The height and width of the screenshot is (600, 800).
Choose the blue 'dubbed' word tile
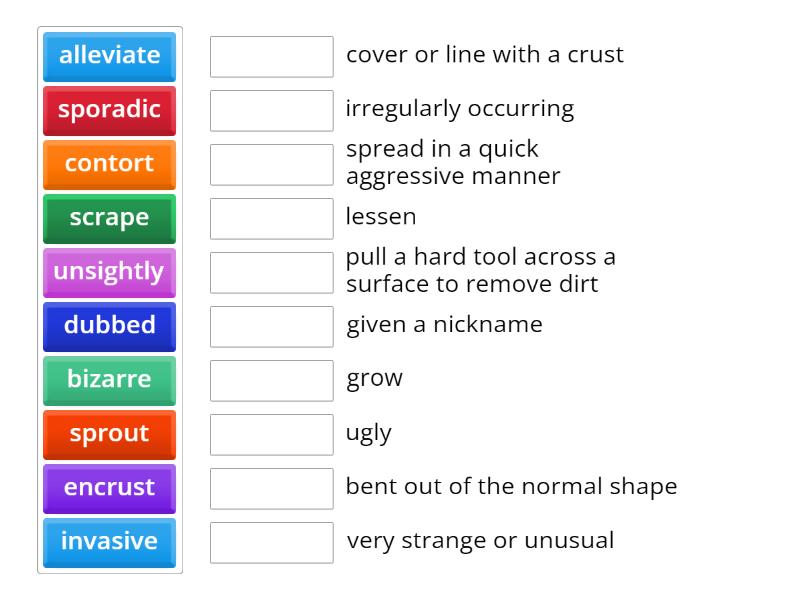109,326
